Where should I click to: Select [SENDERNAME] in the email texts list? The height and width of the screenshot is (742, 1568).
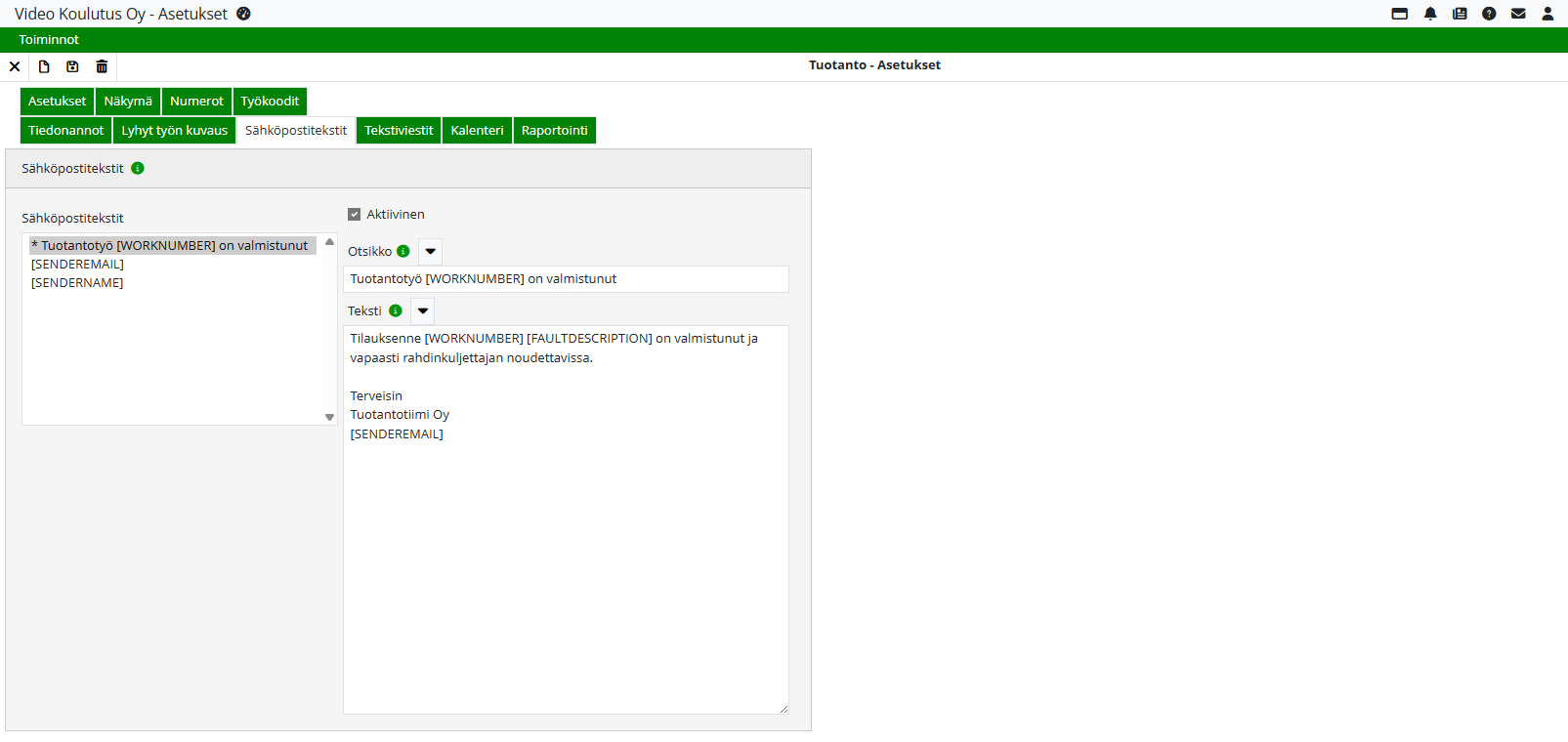[x=77, y=283]
